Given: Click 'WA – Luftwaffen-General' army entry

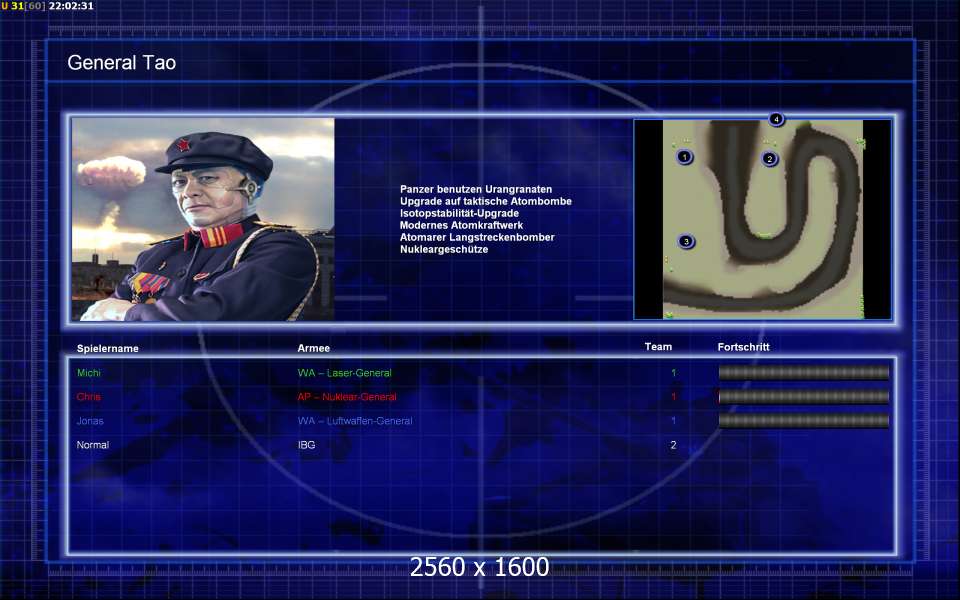Looking at the screenshot, I should click(355, 421).
